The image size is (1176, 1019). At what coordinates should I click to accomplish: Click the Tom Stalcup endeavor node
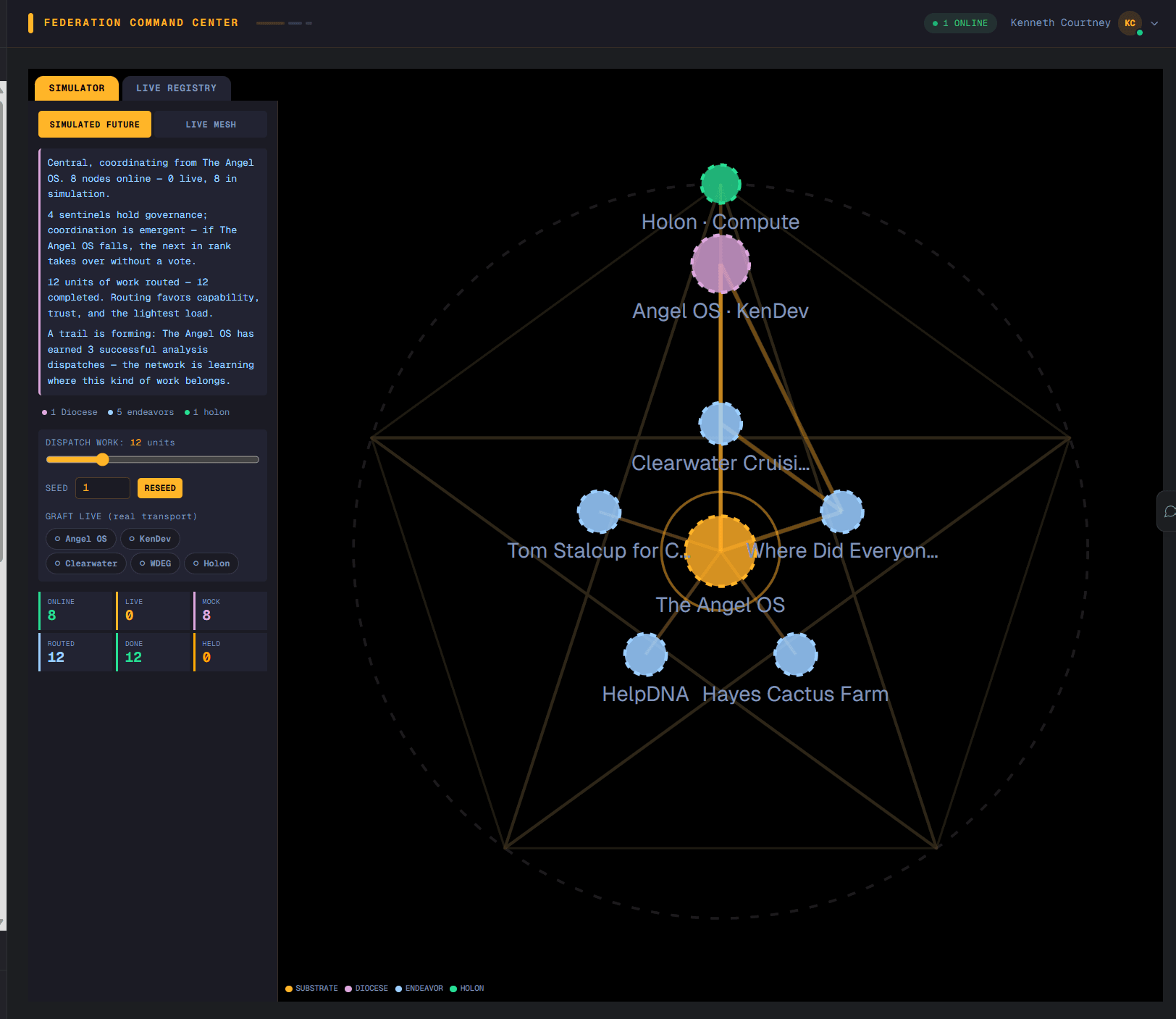599,511
